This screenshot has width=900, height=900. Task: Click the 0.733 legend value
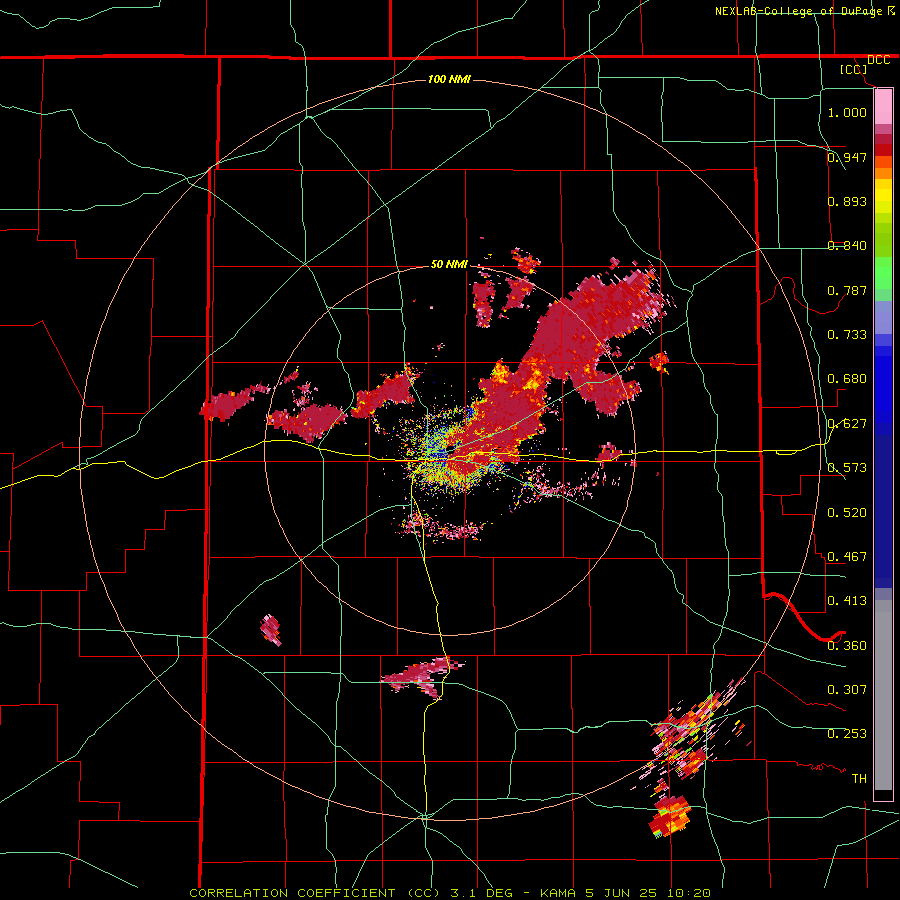point(847,335)
